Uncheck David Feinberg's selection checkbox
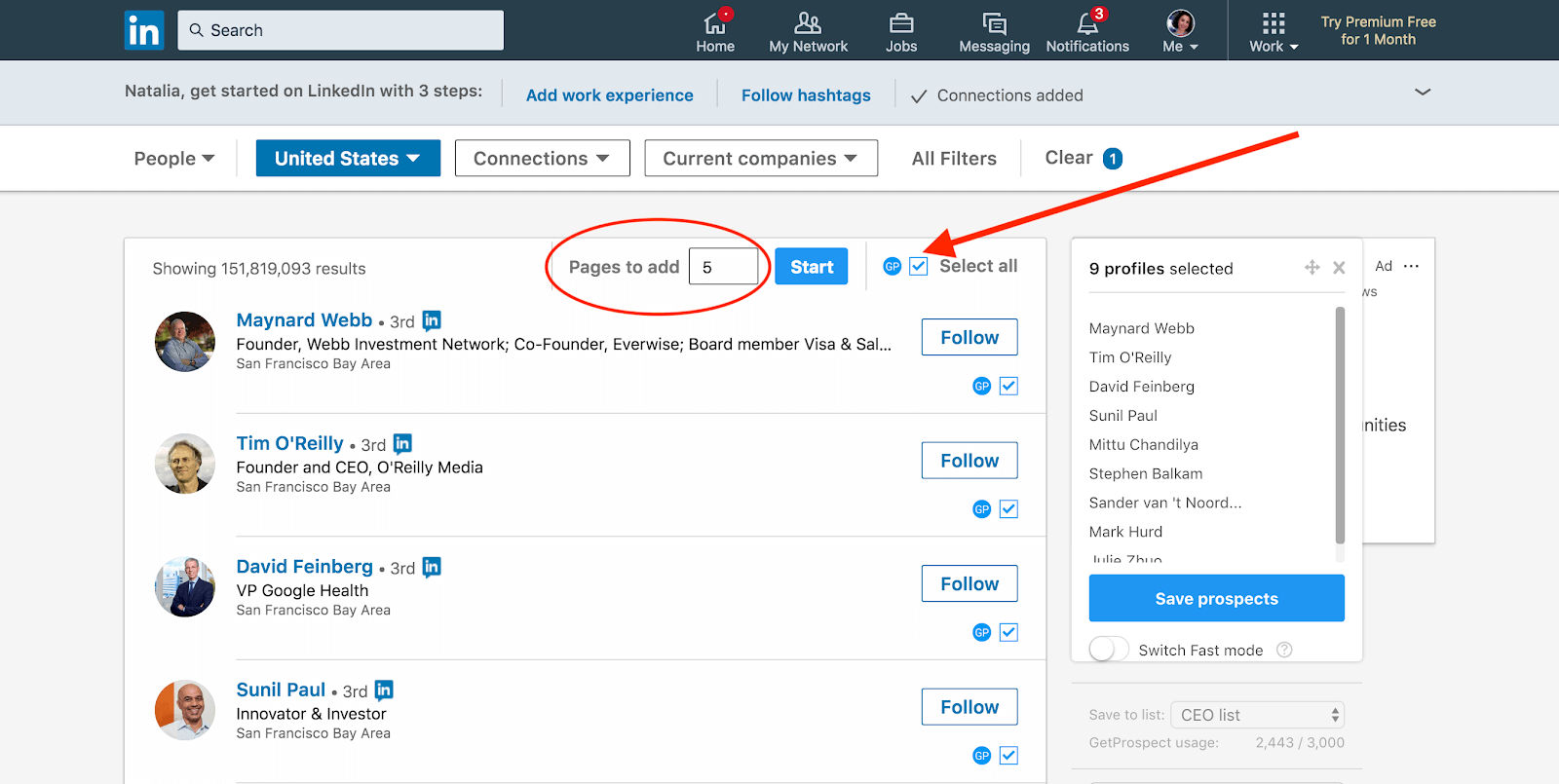 1008,632
